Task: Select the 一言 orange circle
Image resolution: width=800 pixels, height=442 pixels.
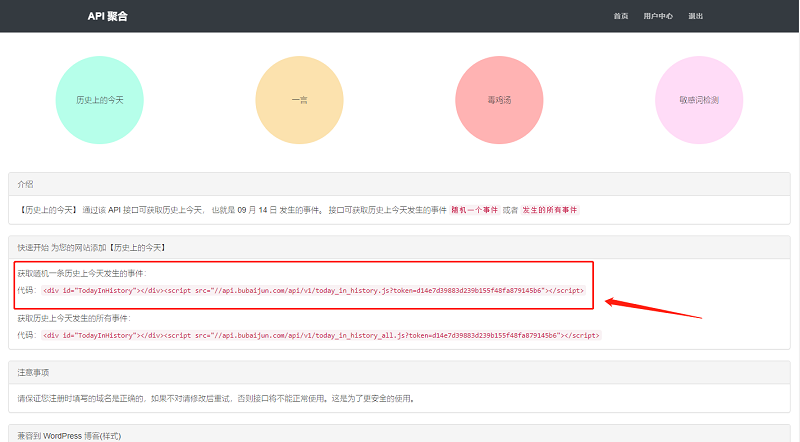Action: (299, 100)
